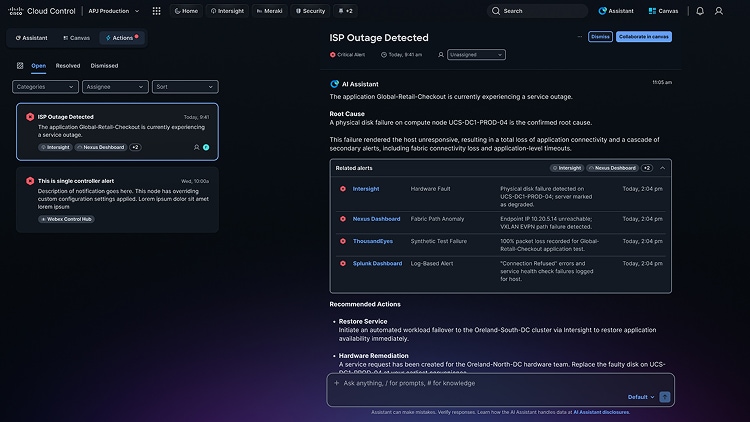Open Canvas from the top header
The image size is (750, 422).
(x=663, y=11)
